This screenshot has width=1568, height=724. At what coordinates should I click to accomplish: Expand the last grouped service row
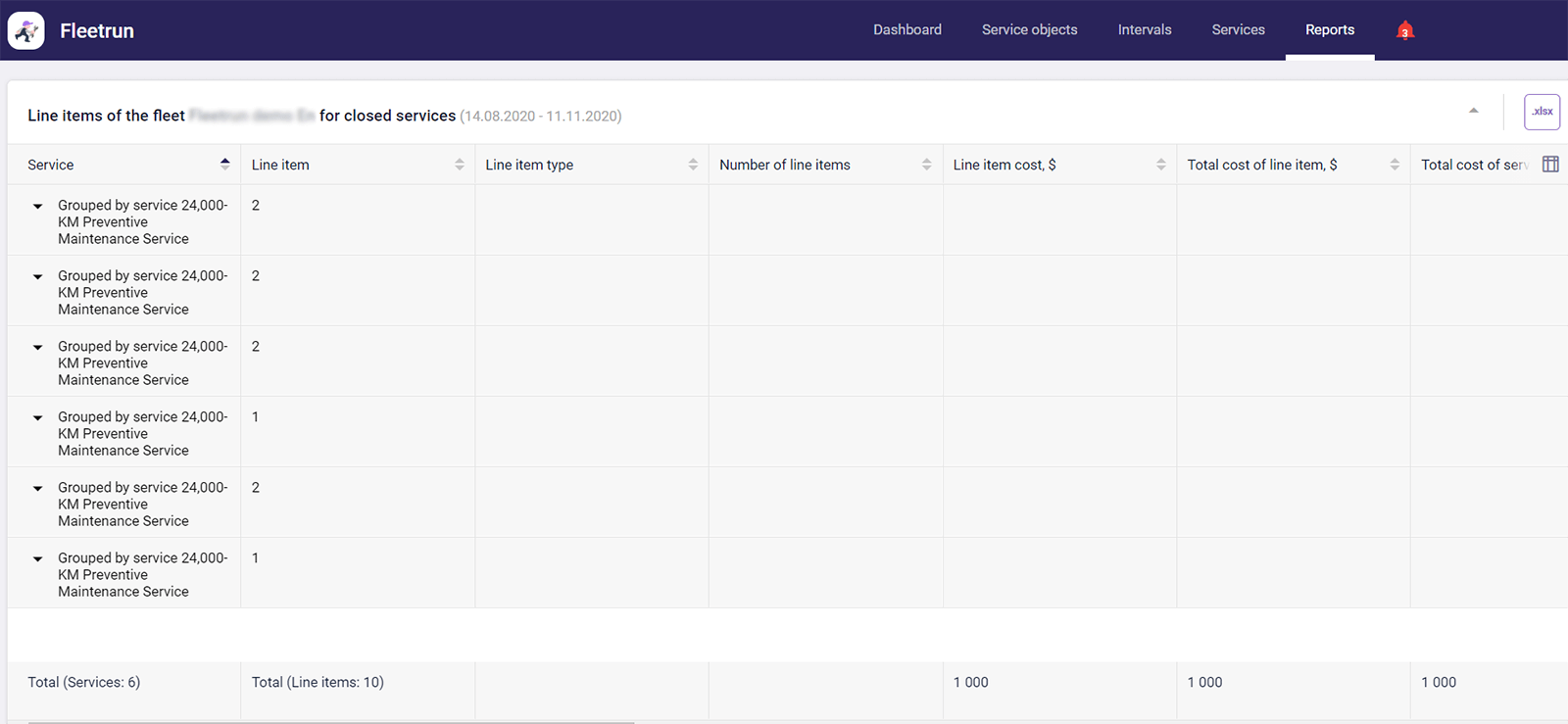click(38, 559)
